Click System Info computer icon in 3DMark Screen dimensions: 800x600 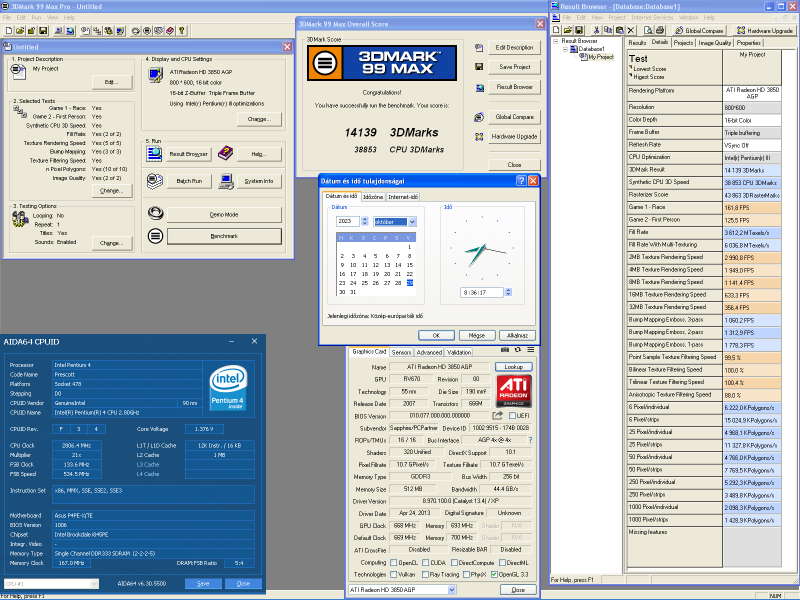click(227, 181)
